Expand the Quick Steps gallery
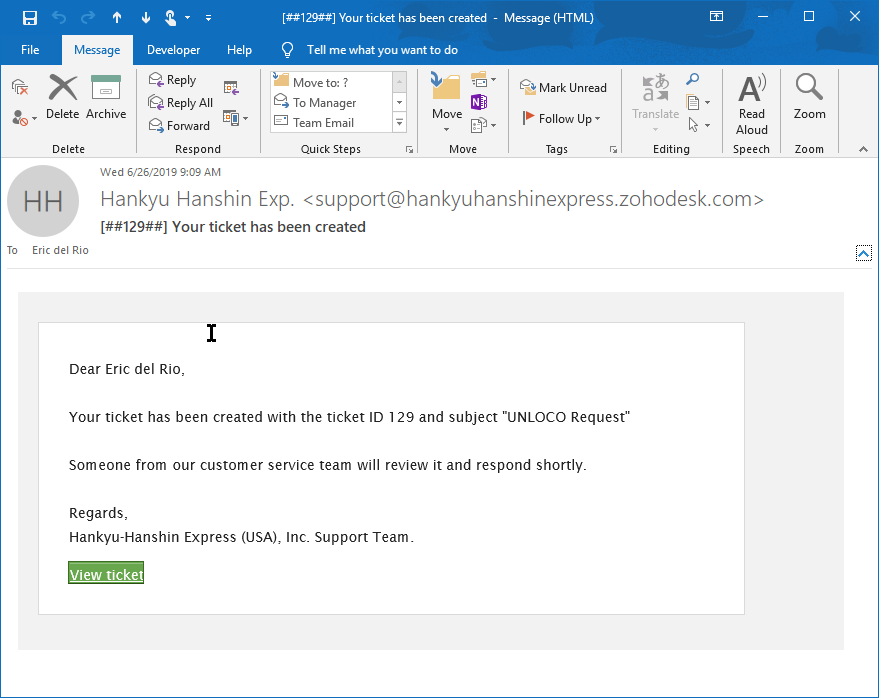This screenshot has width=879, height=698. pyautogui.click(x=400, y=122)
